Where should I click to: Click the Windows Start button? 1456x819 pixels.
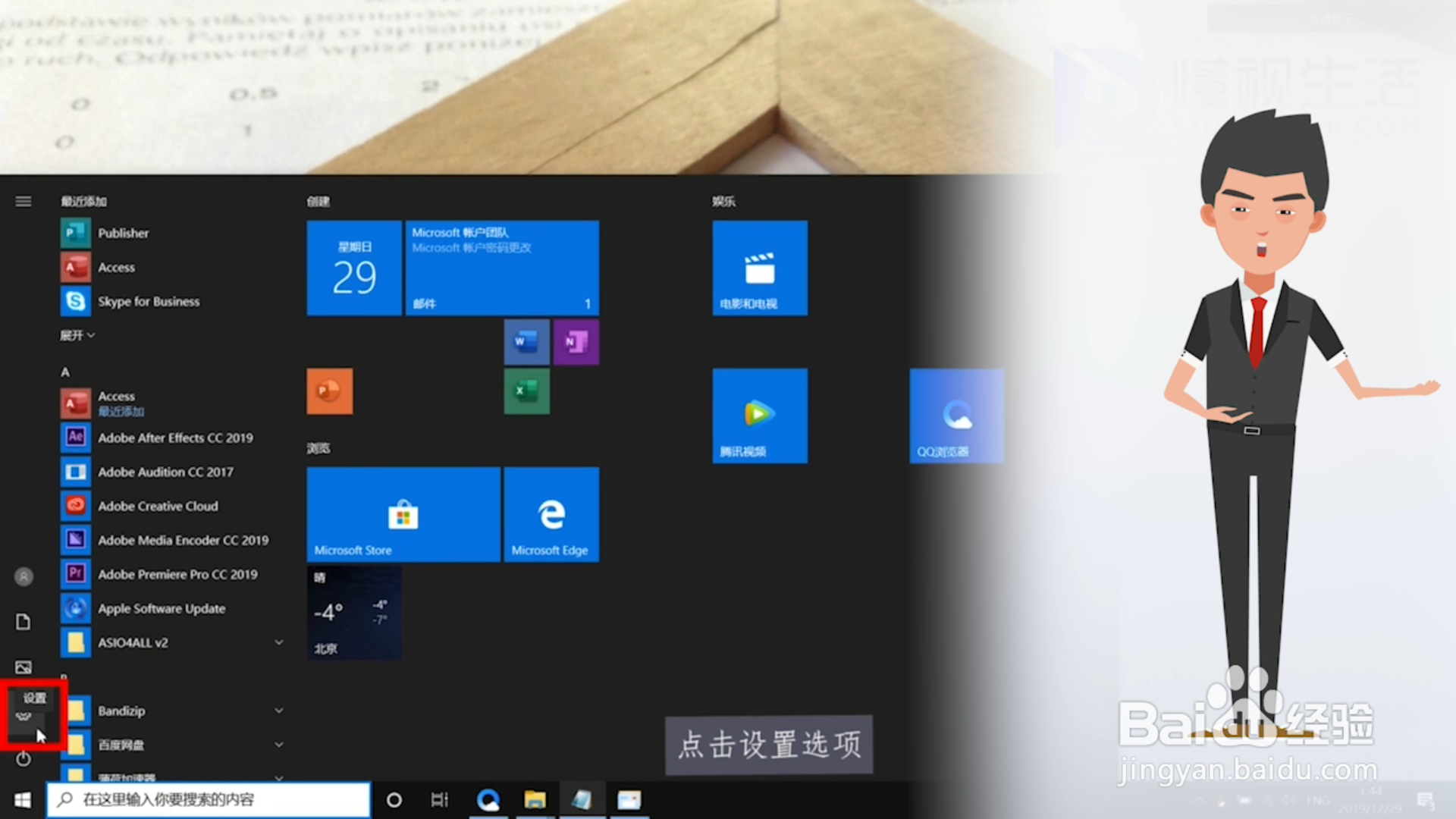click(23, 800)
